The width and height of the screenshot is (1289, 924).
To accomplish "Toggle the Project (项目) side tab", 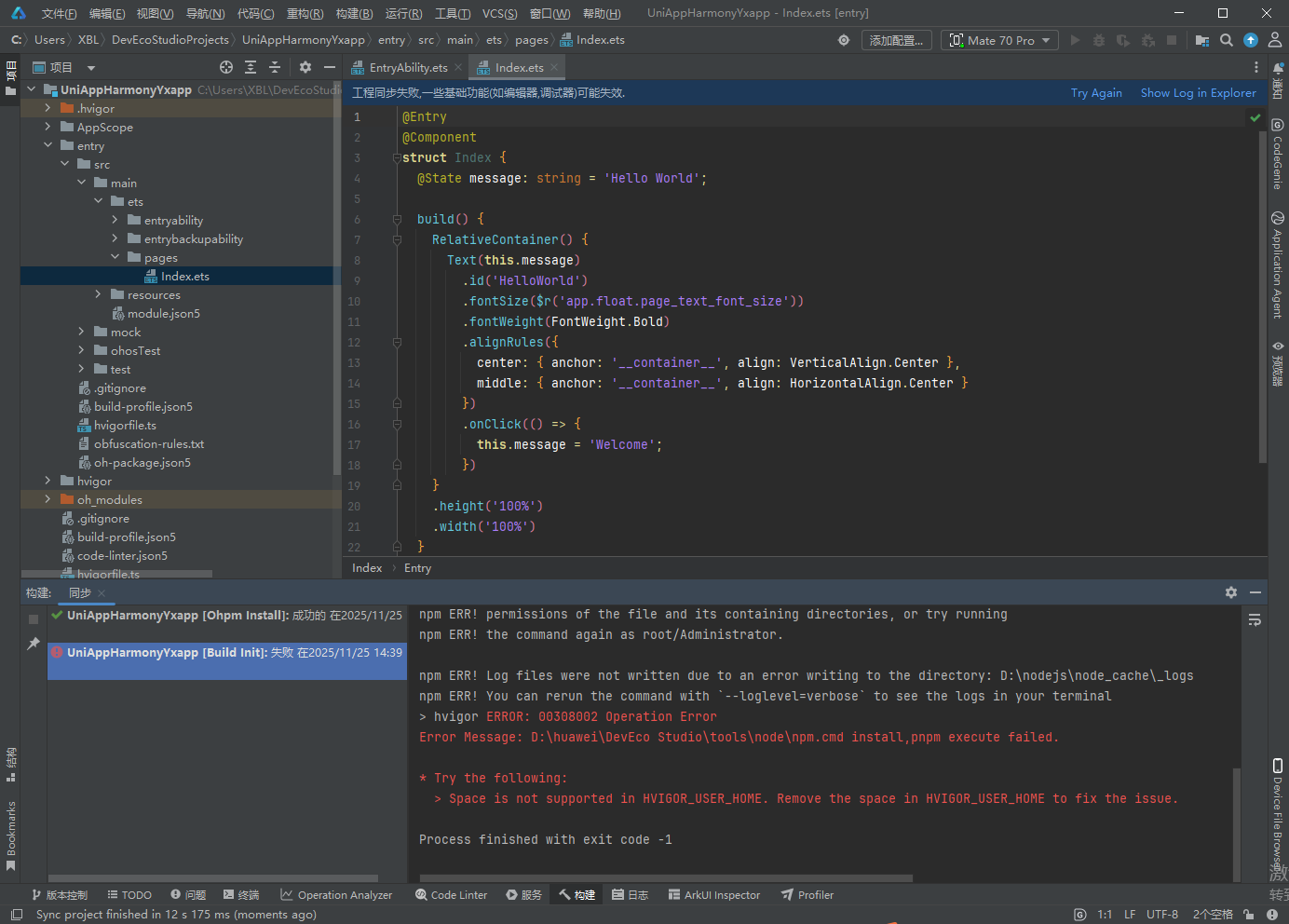I will coord(11,78).
